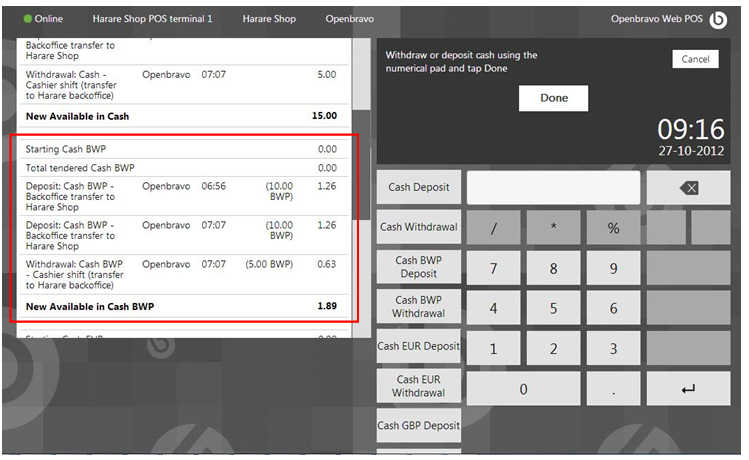
Task: Tap the divide slash key
Action: point(493,228)
